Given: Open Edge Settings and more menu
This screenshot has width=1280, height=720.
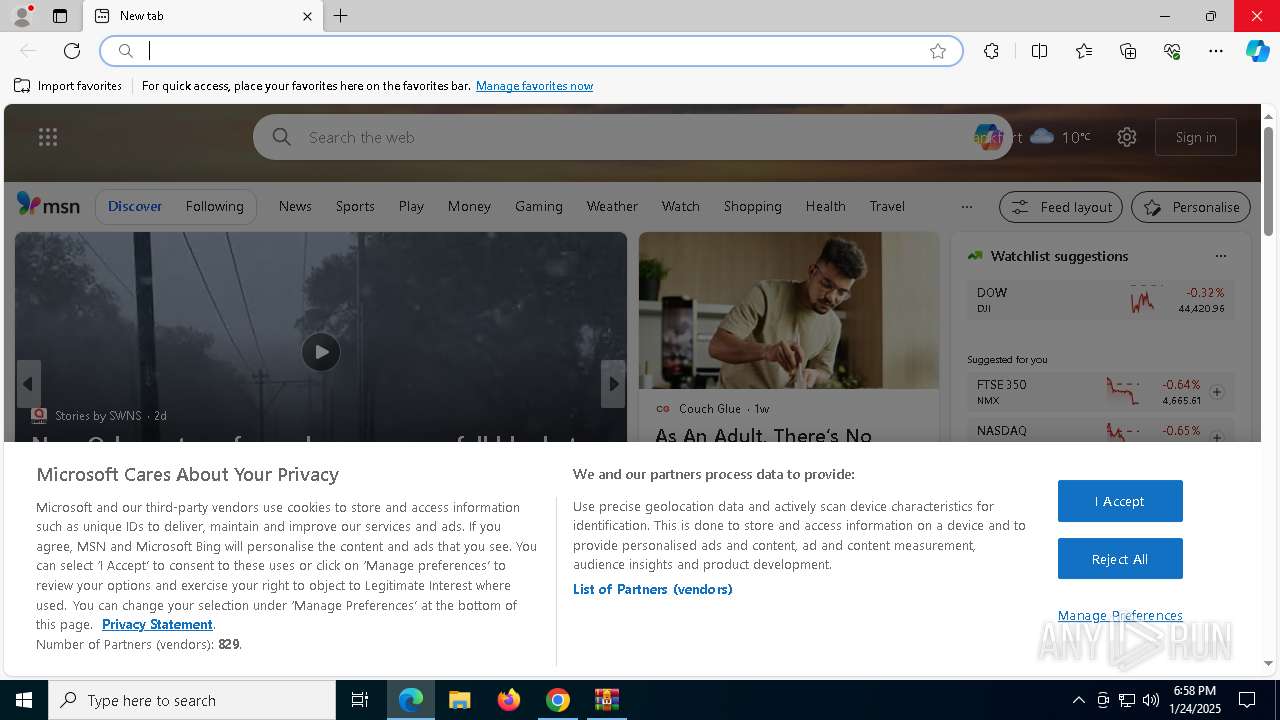Looking at the screenshot, I should pyautogui.click(x=1216, y=51).
